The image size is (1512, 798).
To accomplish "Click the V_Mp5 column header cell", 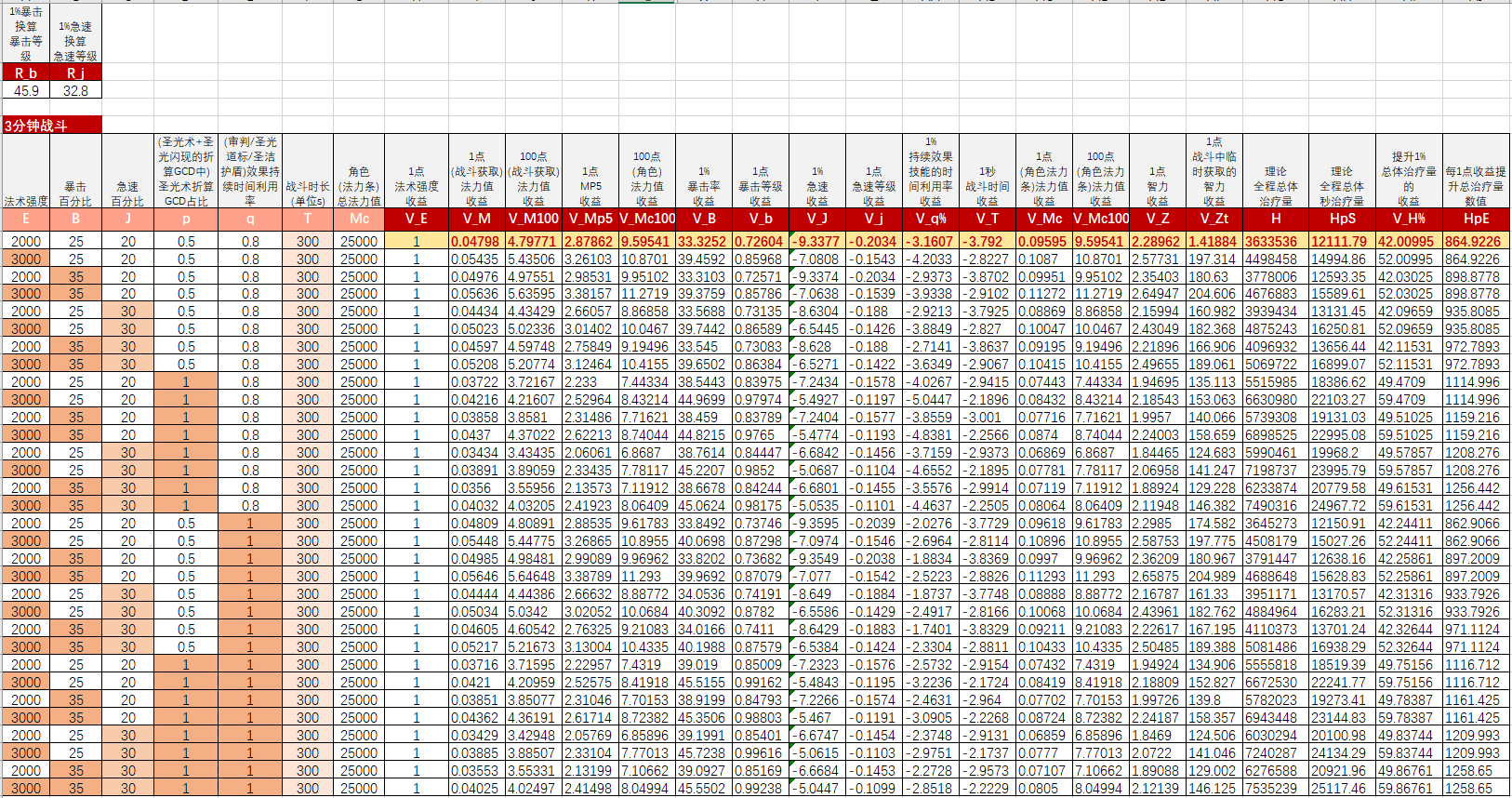I will click(590, 219).
